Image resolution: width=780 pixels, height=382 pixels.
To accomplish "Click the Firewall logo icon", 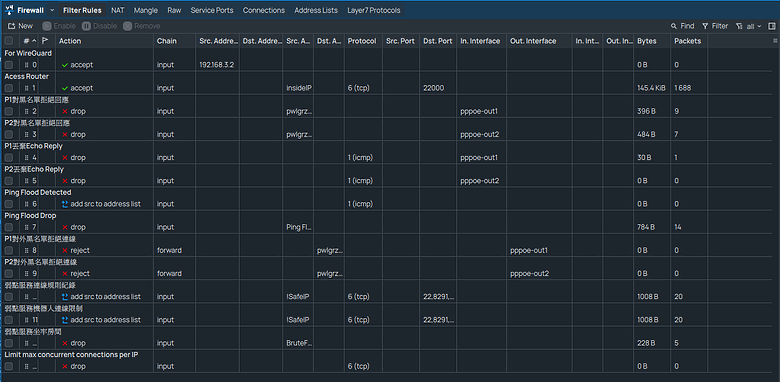I will (9, 10).
